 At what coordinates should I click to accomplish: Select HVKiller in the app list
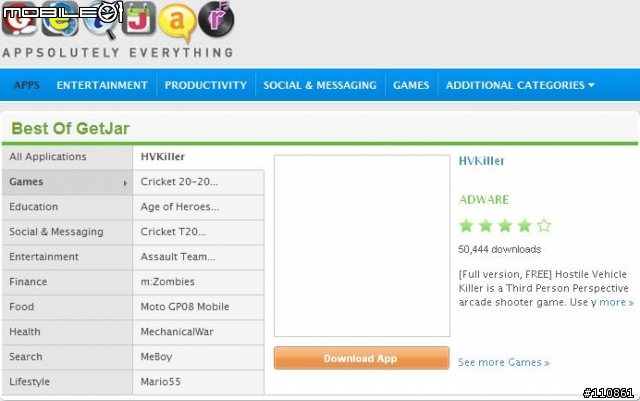[x=198, y=157]
